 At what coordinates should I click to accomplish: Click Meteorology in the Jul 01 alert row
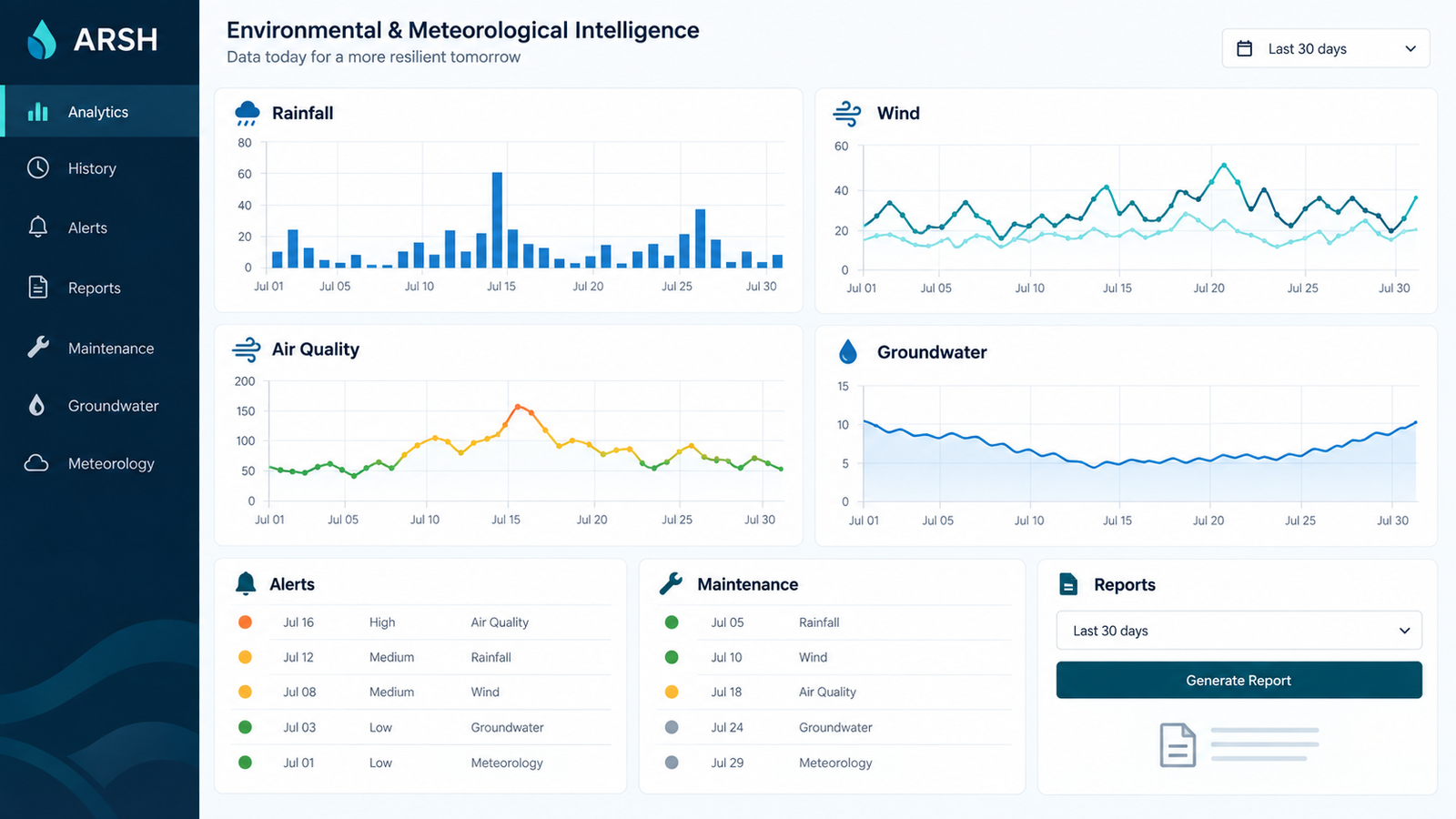click(507, 763)
